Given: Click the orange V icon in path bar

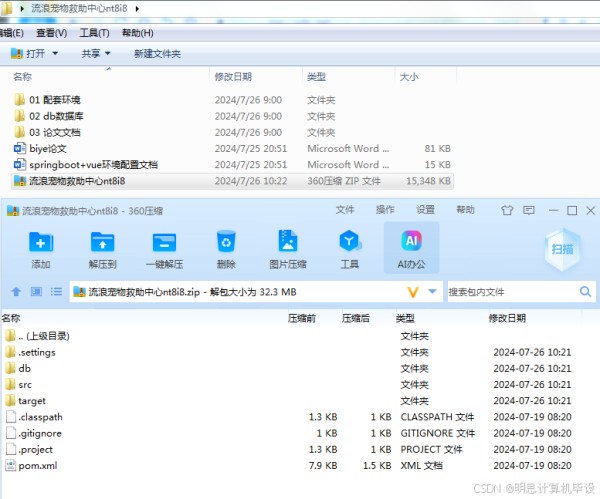Looking at the screenshot, I should [413, 292].
